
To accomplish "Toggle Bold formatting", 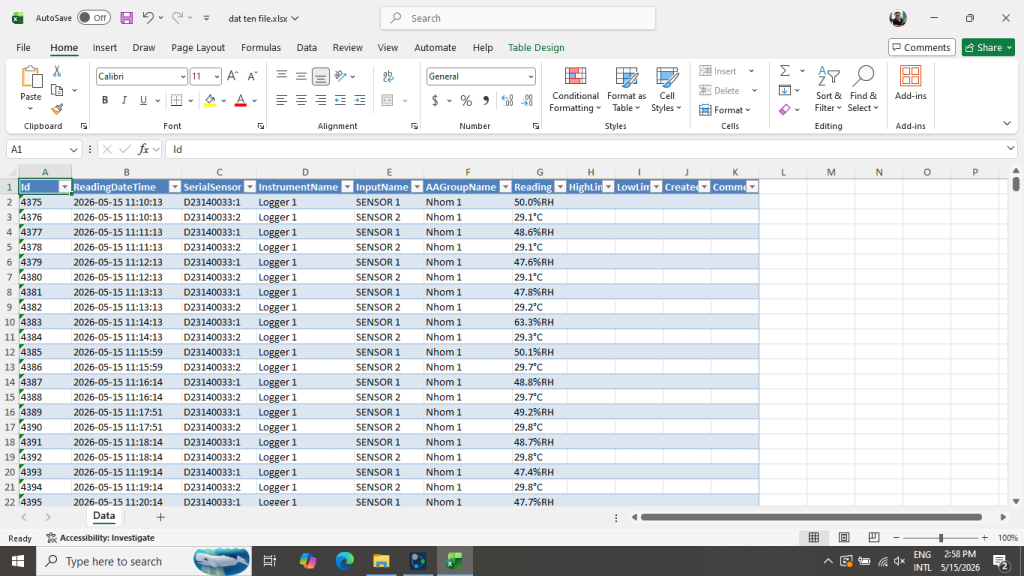I will click(x=104, y=101).
